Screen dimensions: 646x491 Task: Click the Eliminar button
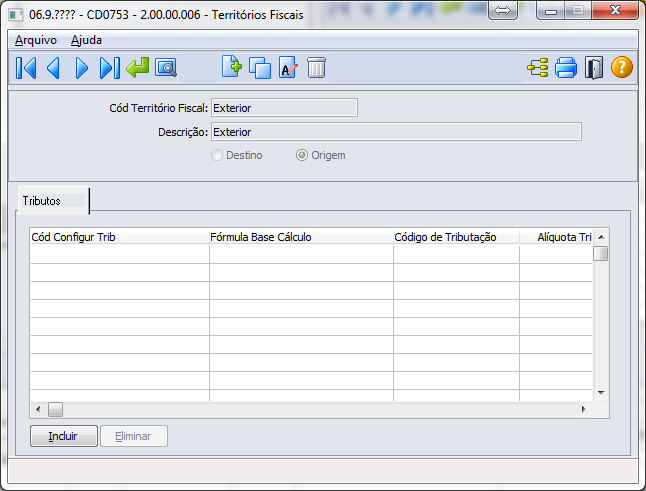(133, 436)
